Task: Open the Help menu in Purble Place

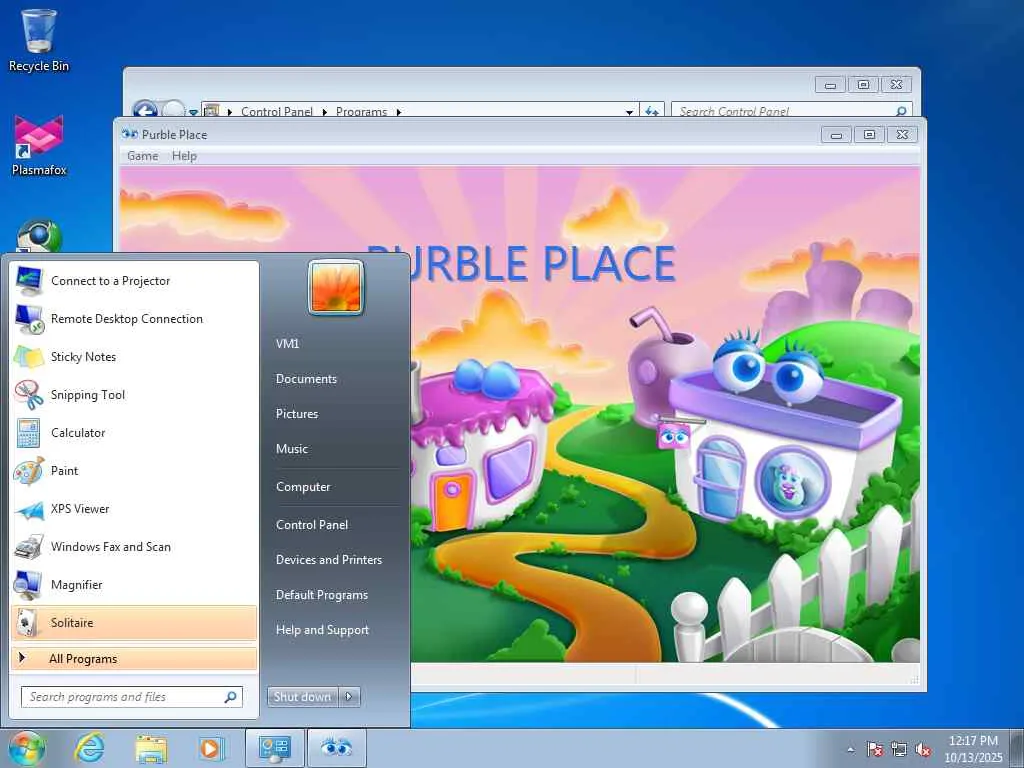Action: pyautogui.click(x=184, y=156)
